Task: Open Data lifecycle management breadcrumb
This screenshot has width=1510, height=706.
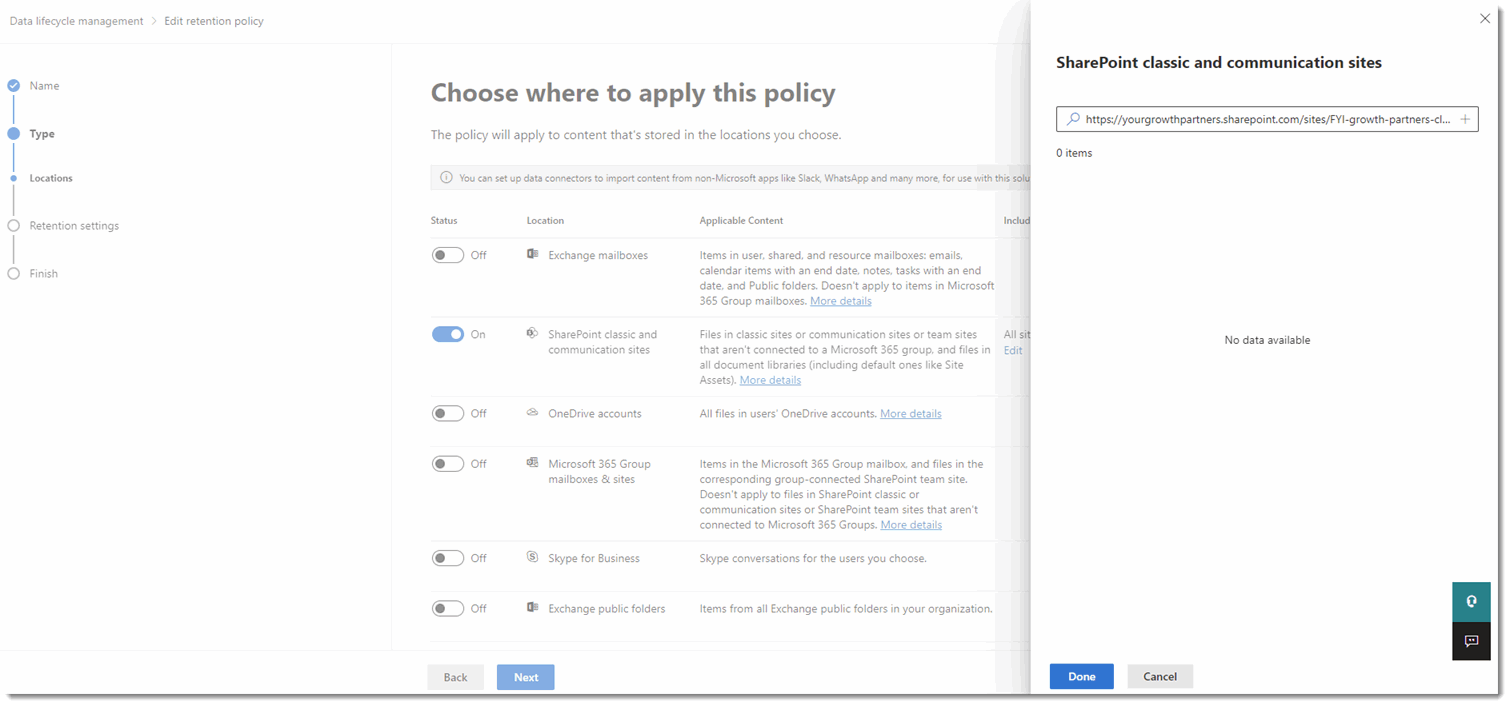Action: click(x=77, y=21)
